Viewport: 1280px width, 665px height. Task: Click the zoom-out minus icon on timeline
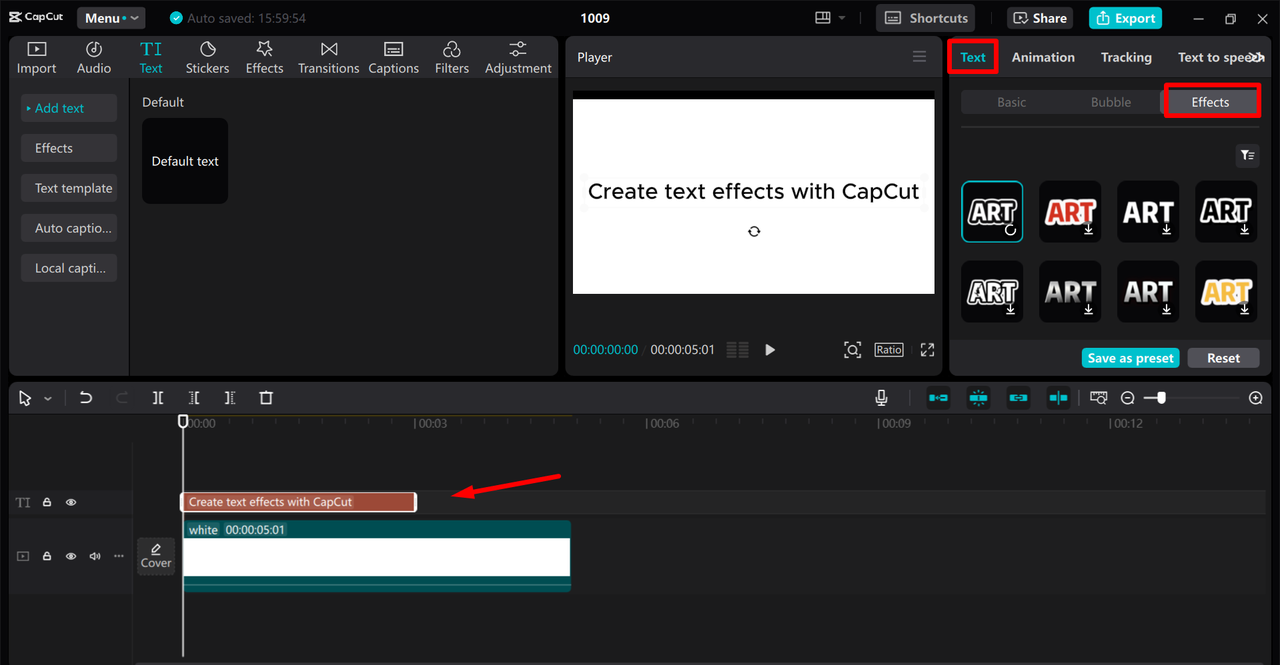pyautogui.click(x=1128, y=398)
